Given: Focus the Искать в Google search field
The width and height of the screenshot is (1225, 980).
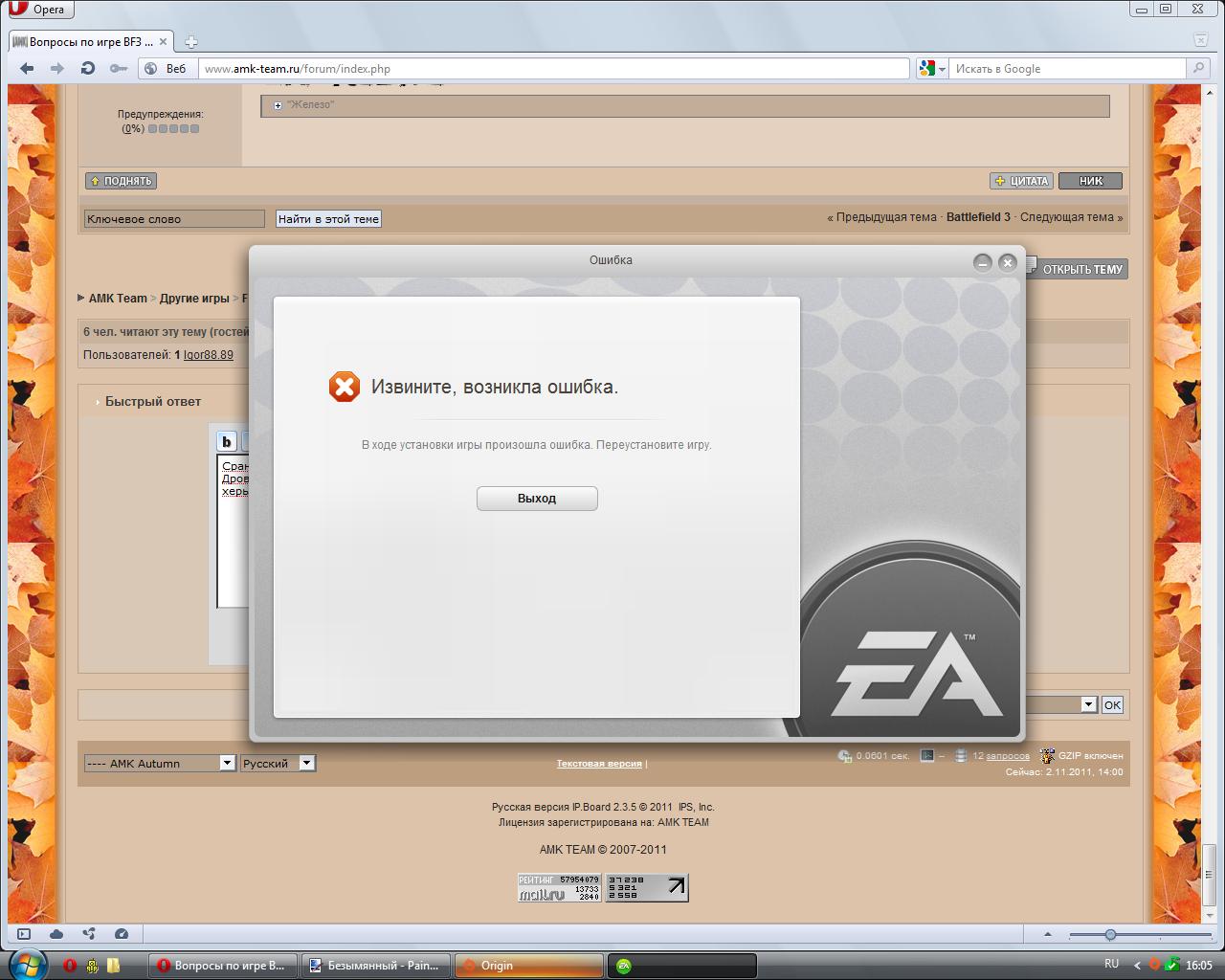Looking at the screenshot, I should [x=1068, y=68].
